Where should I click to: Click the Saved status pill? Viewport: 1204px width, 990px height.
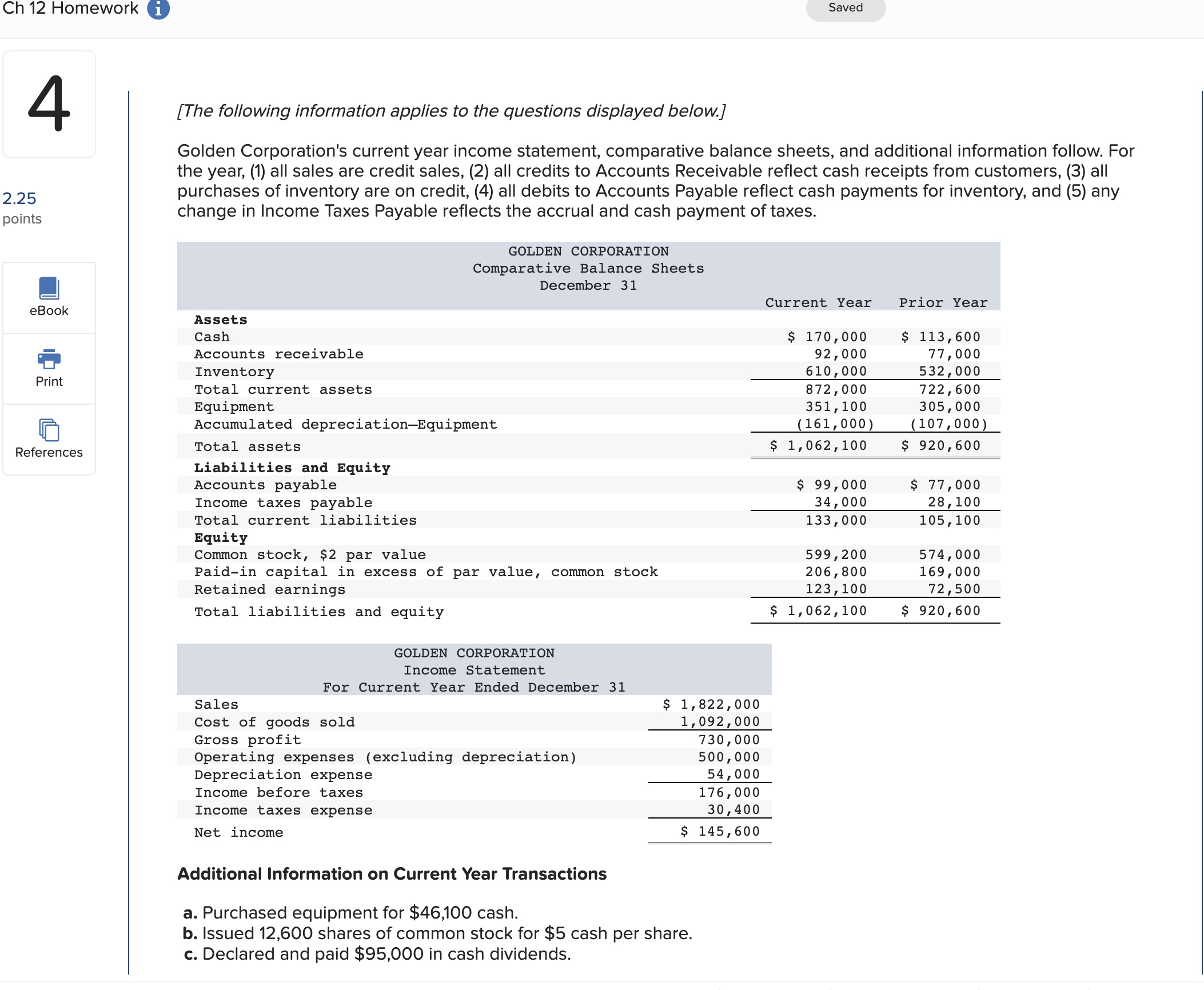[x=845, y=9]
